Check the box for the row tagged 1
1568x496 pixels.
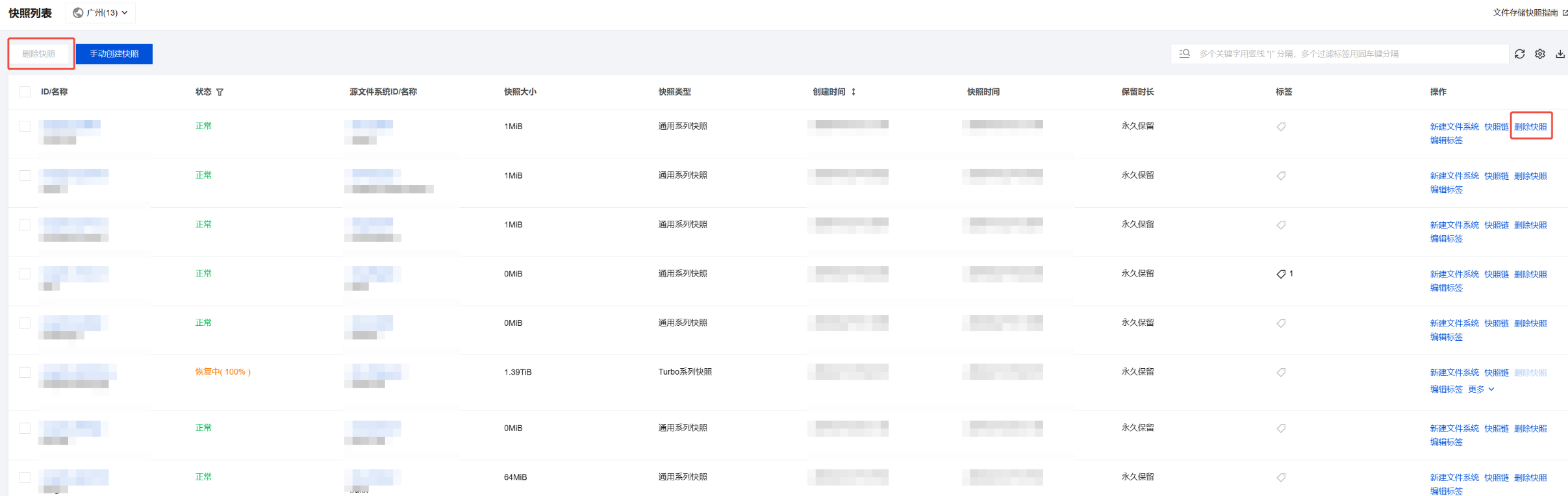tap(25, 274)
